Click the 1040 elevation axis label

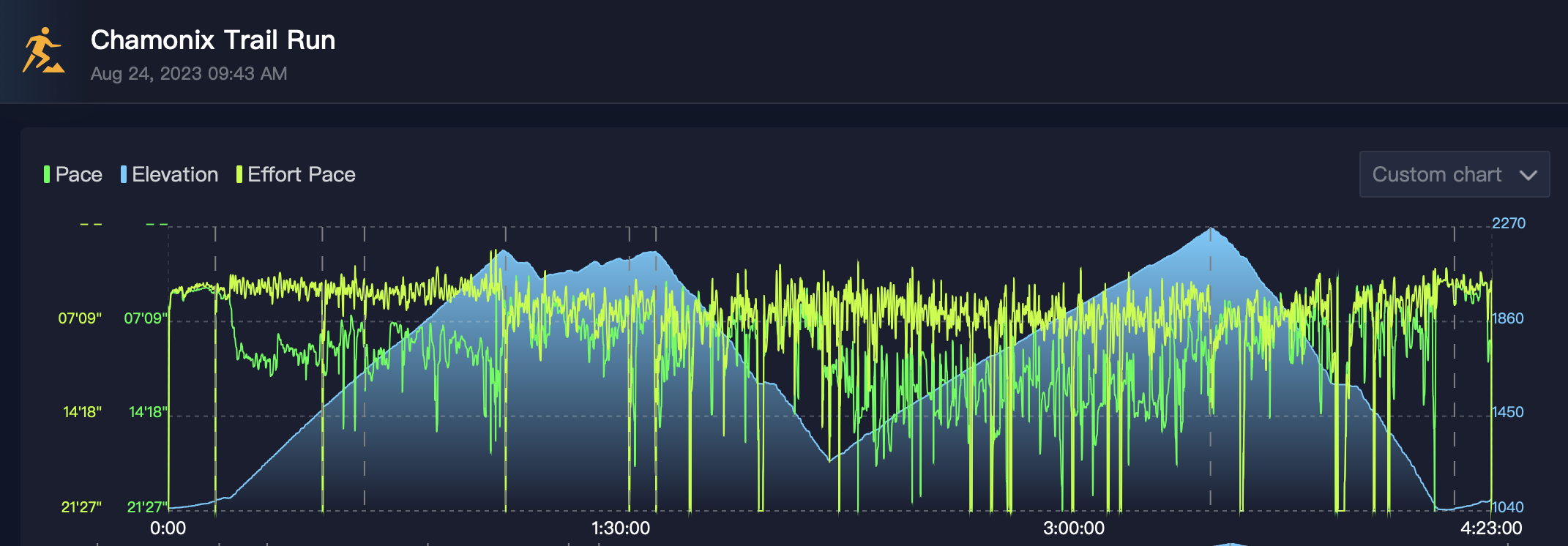point(1508,507)
